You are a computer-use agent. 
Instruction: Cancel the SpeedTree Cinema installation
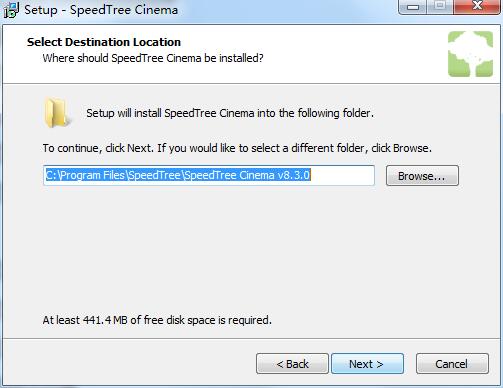click(x=452, y=364)
